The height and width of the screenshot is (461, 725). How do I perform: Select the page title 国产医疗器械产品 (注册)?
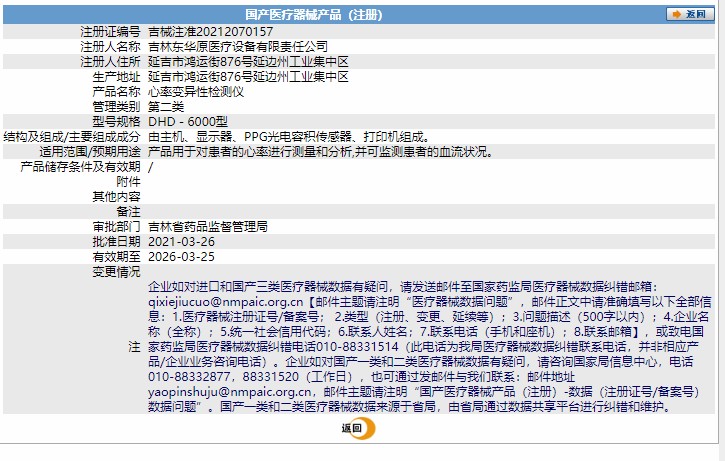tap(313, 15)
